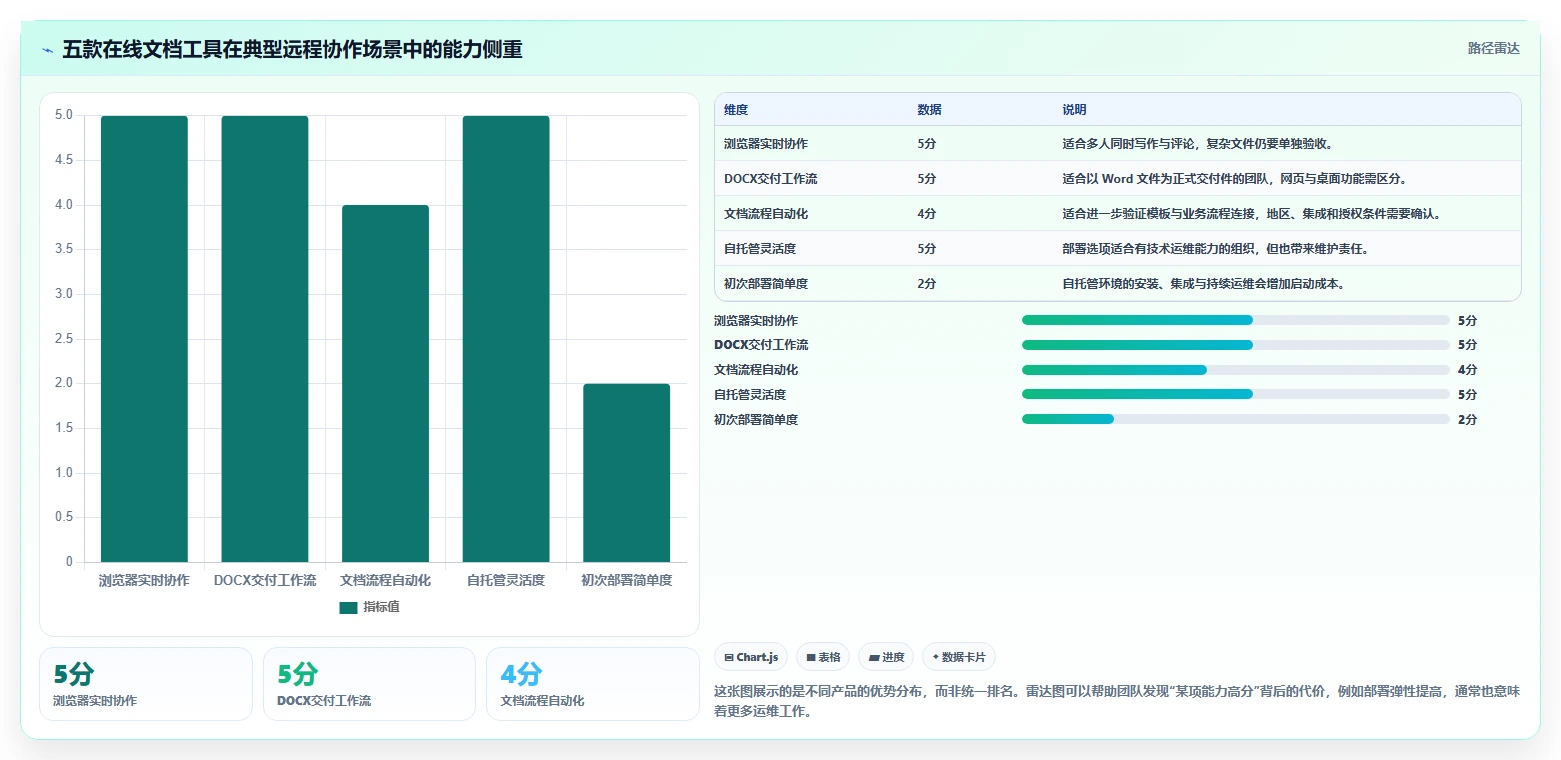Open the 5分 DOCX交付工作流 data card
1561x760 pixels.
pos(369,684)
